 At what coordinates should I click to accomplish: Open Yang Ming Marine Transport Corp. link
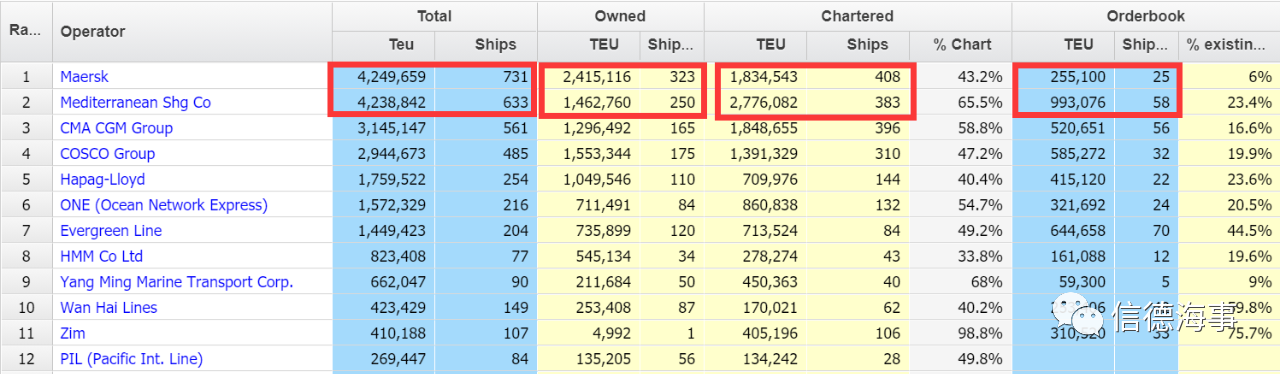(177, 282)
